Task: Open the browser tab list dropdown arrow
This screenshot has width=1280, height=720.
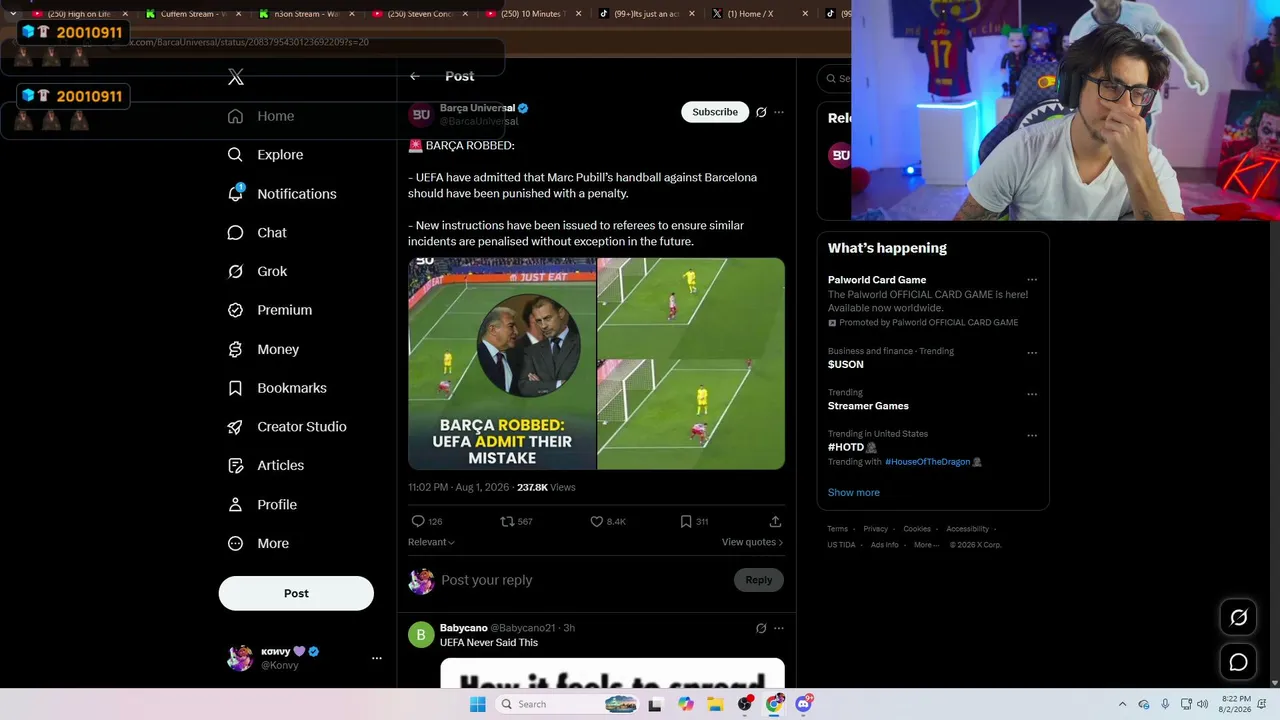Action: click(12, 14)
